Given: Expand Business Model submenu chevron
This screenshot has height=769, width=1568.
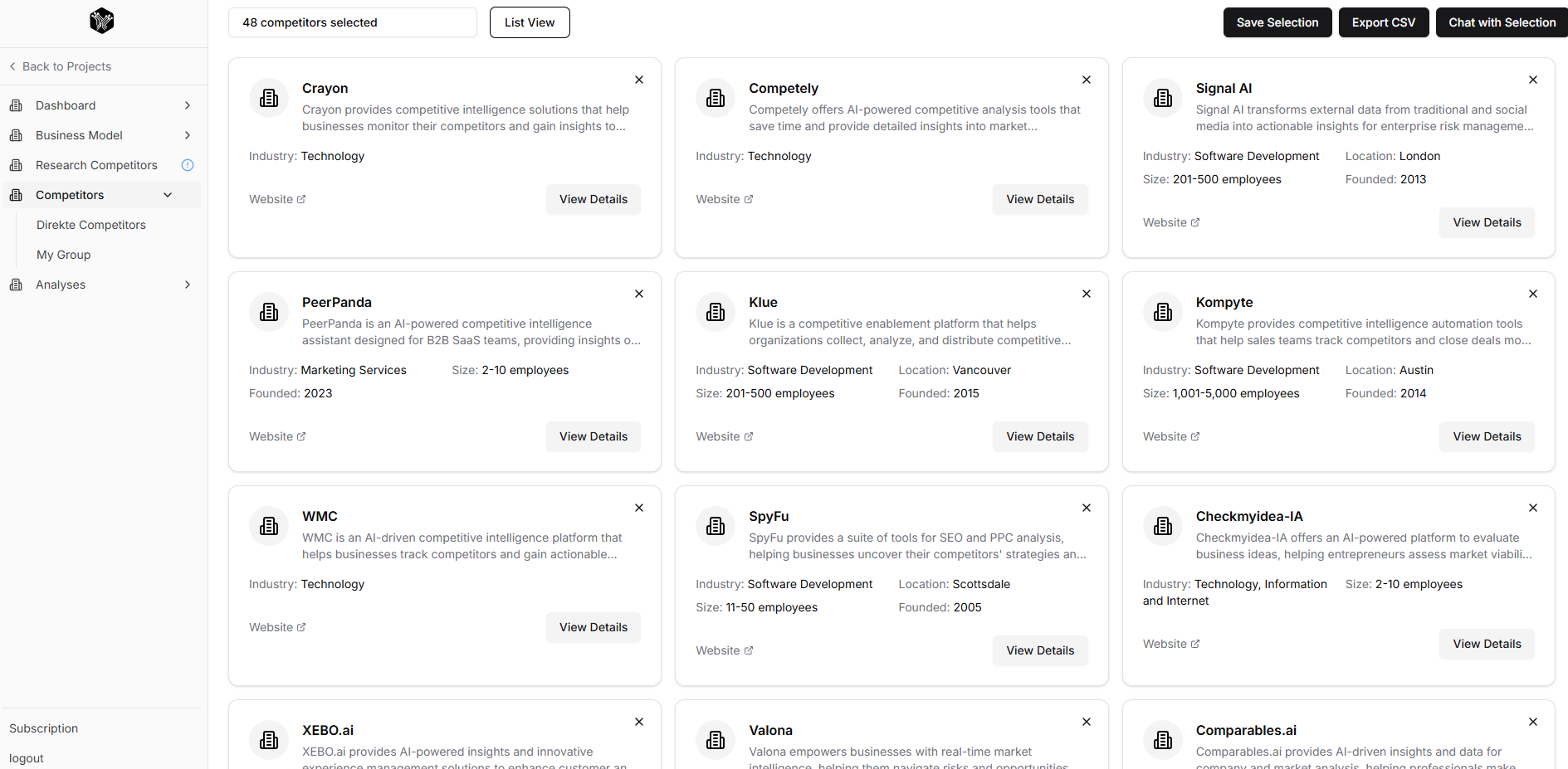Looking at the screenshot, I should coord(188,135).
